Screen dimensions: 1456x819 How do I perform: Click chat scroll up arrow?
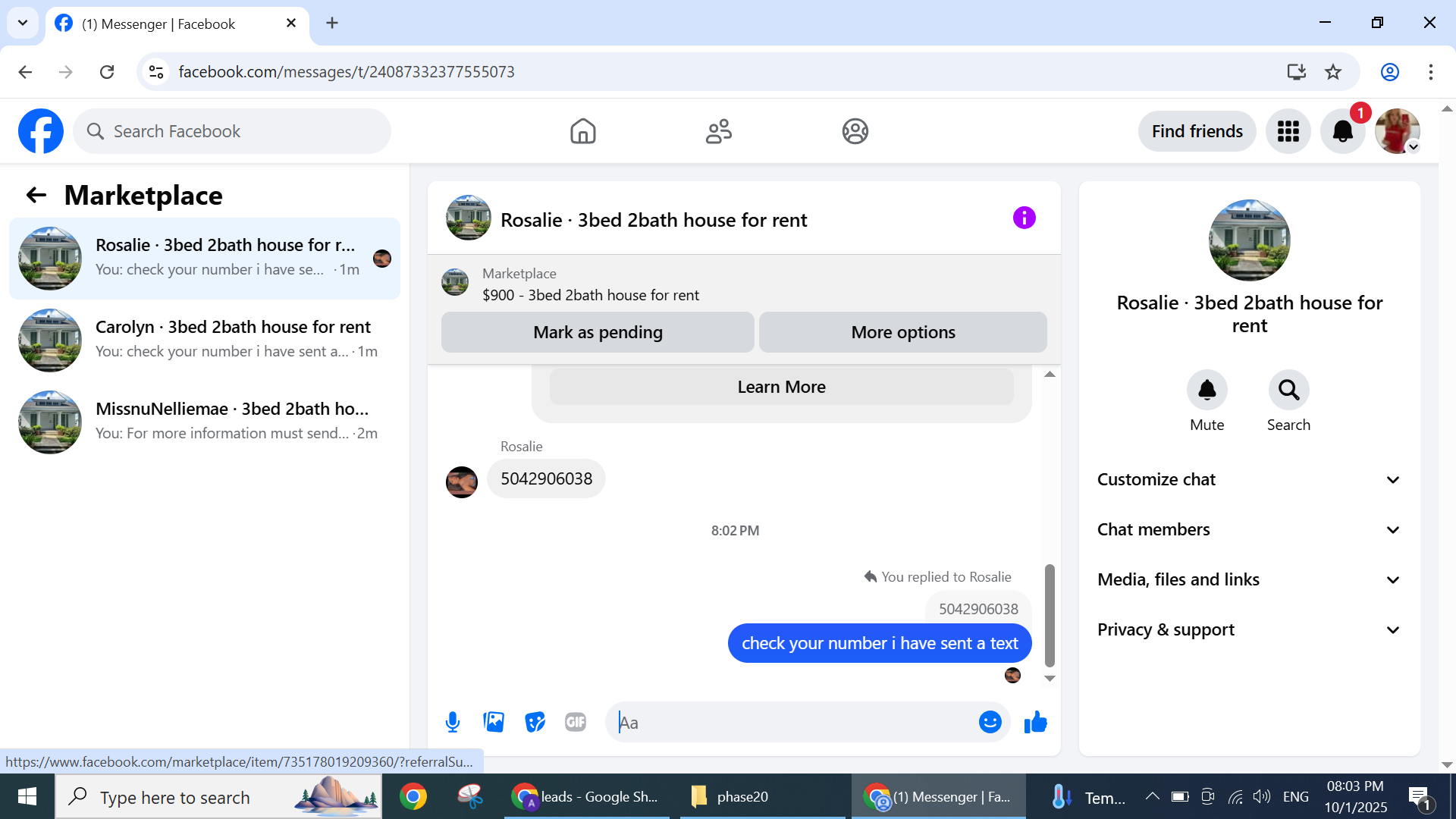coord(1050,374)
